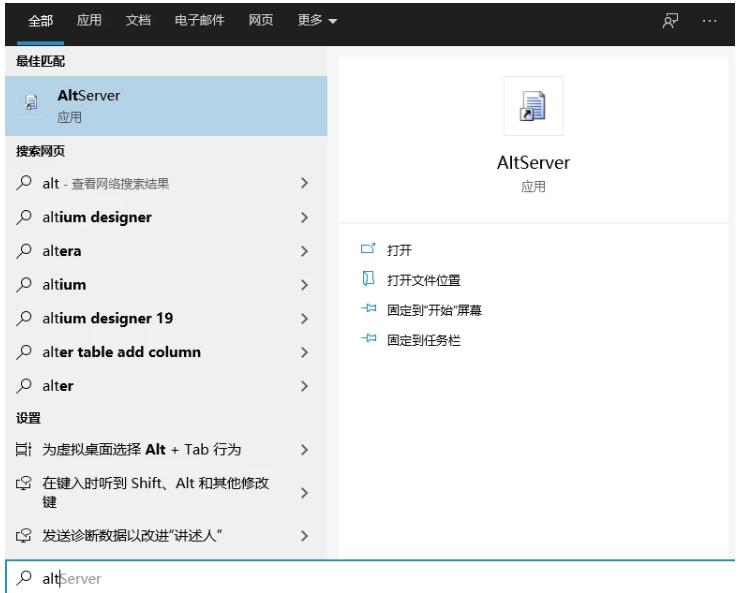Click the large AltServer icon in preview pane
740x593 pixels.
click(533, 106)
